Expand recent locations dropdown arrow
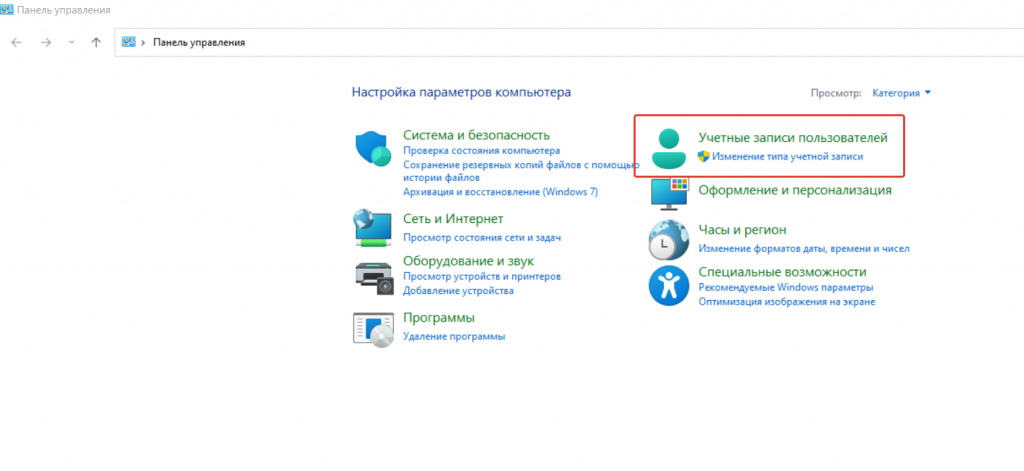1024x471 pixels. [x=71, y=42]
